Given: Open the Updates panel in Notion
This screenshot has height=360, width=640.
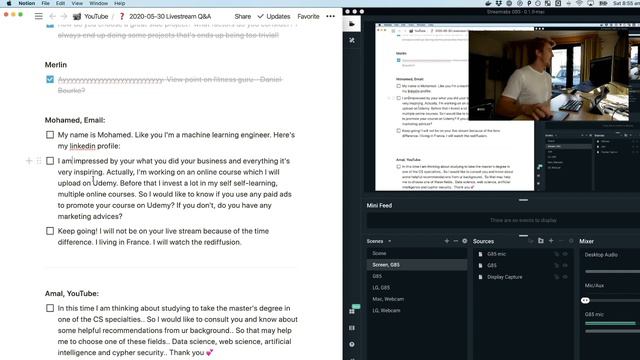Looking at the screenshot, I should tap(273, 16).
